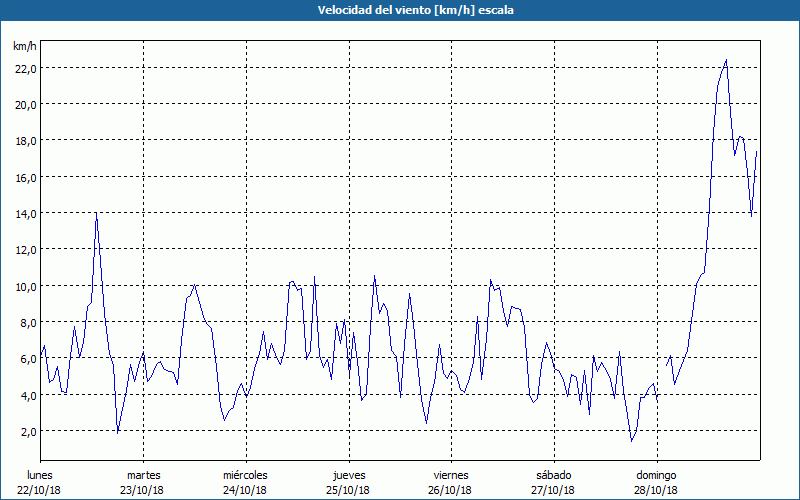Viewport: 800px width, 500px height.
Task: Click the lowest wind dip late sábado
Action: click(632, 441)
